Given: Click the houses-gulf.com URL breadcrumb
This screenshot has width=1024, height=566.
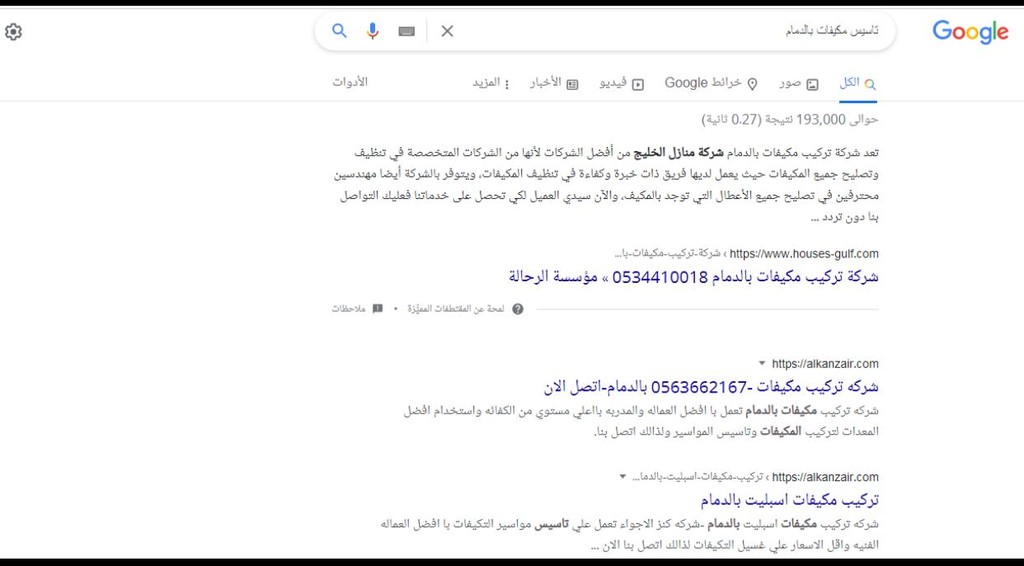Looking at the screenshot, I should click(x=747, y=253).
